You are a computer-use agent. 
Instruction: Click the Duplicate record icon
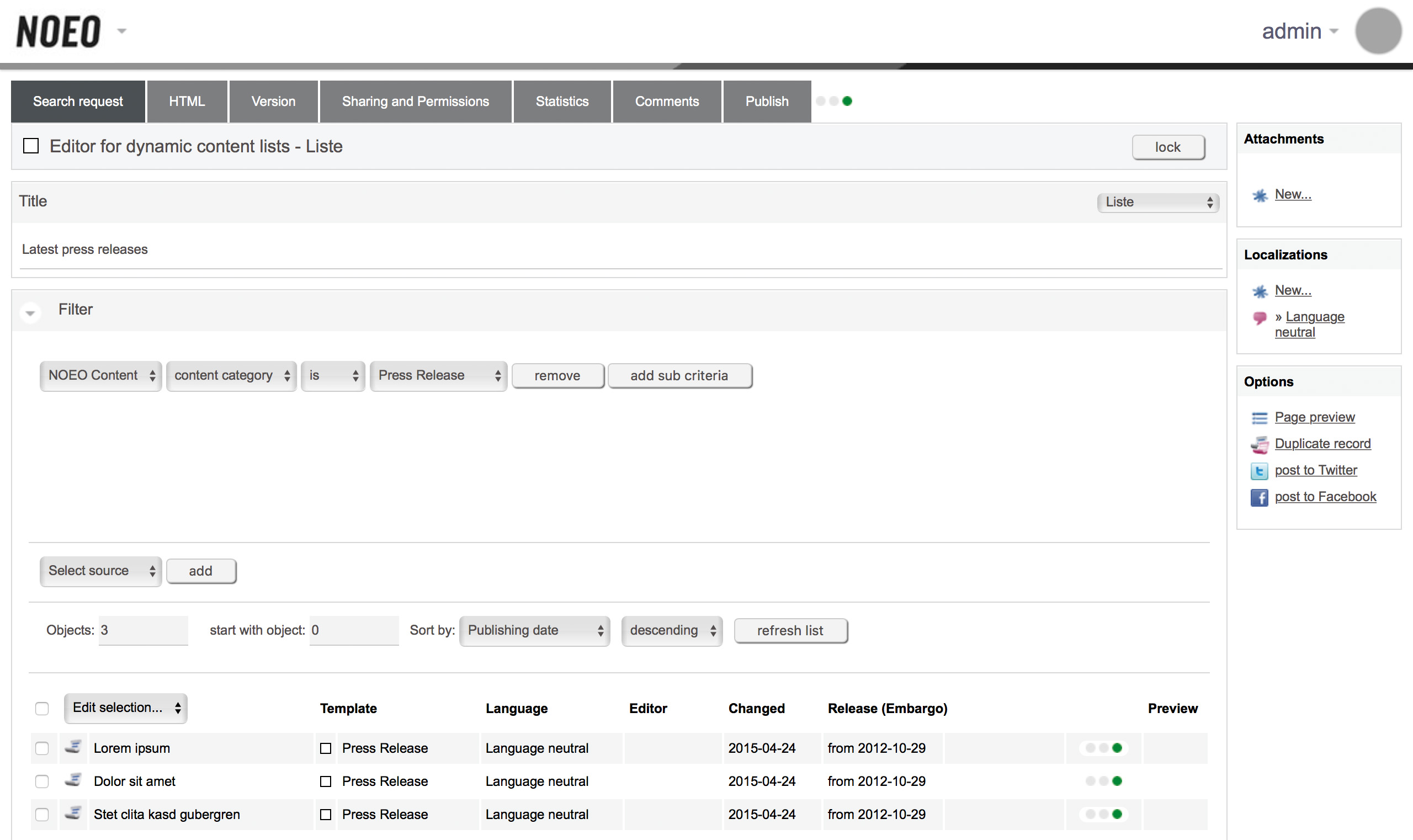pos(1260,445)
